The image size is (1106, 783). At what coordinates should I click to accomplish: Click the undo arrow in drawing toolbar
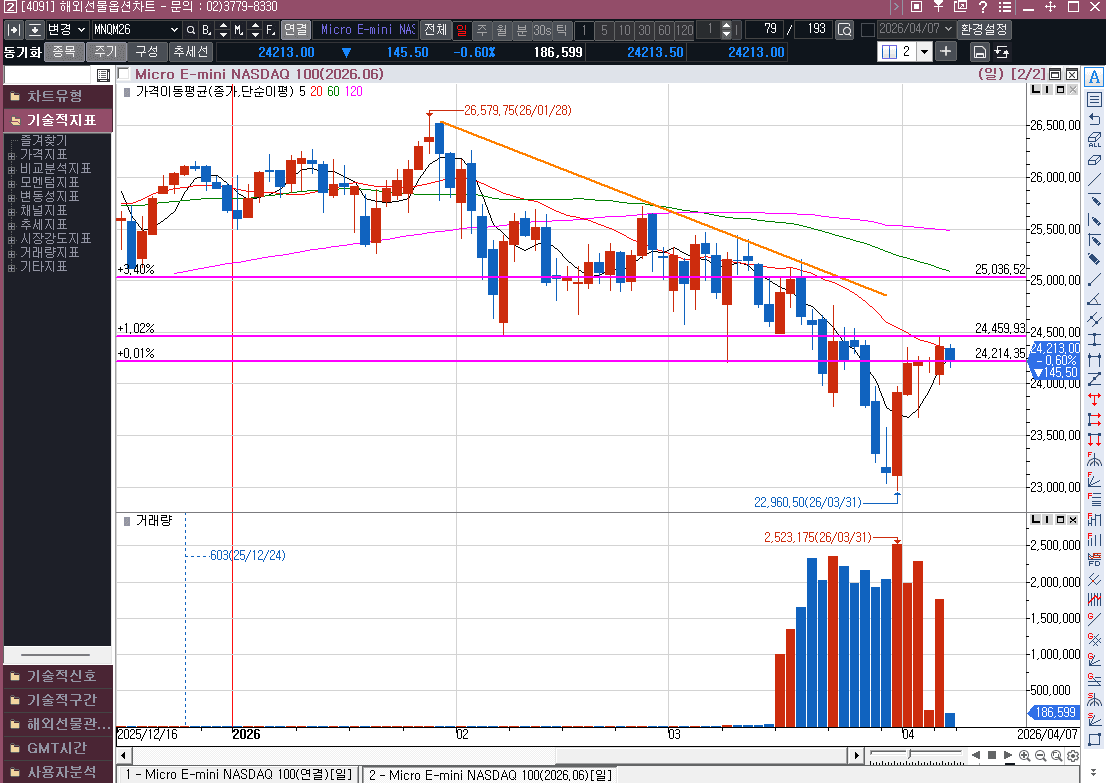click(x=1094, y=119)
